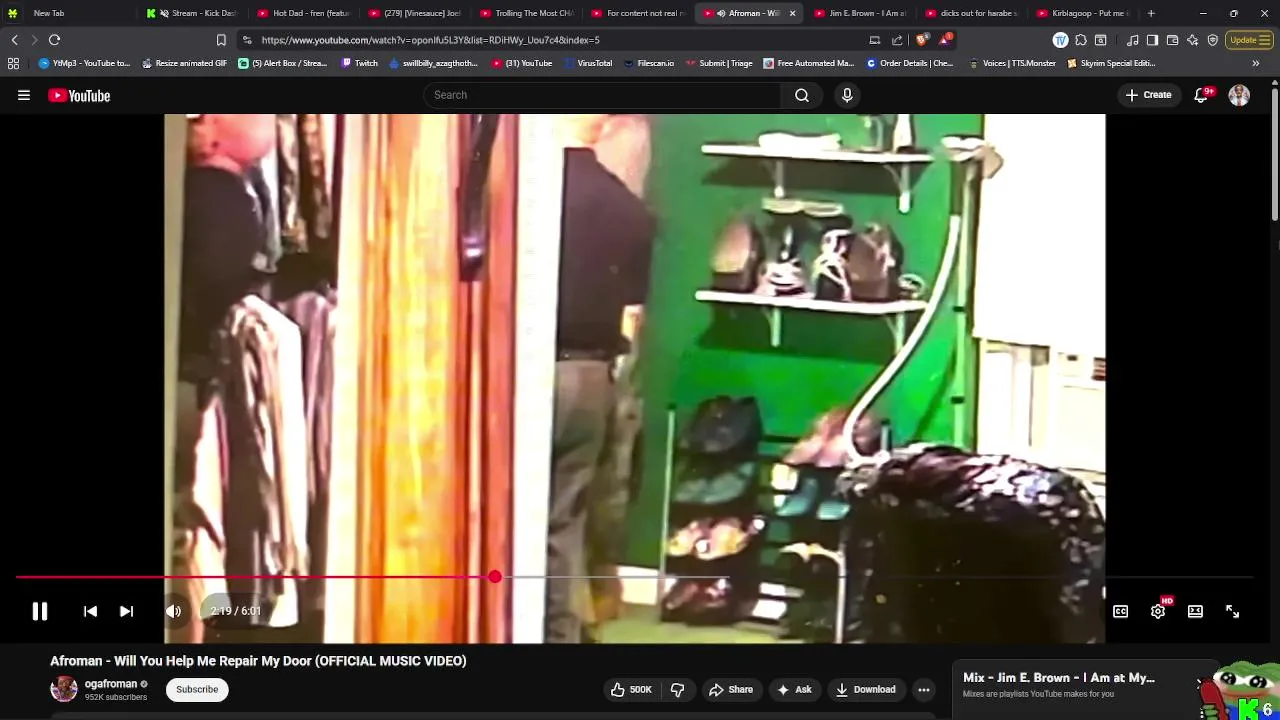Switch to the Jim E. Brown tab
Viewport: 1280px width, 720px height.
860,13
